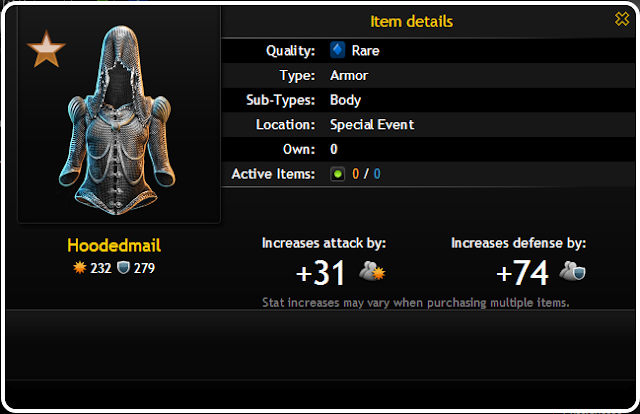Click the Item details header title
The width and height of the screenshot is (640, 414).
tap(411, 21)
